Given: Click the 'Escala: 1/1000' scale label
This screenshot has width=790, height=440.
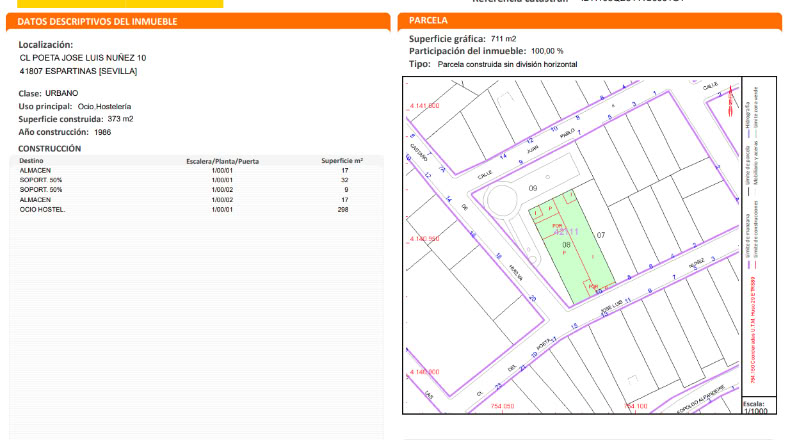Looking at the screenshot, I should click(x=755, y=407).
